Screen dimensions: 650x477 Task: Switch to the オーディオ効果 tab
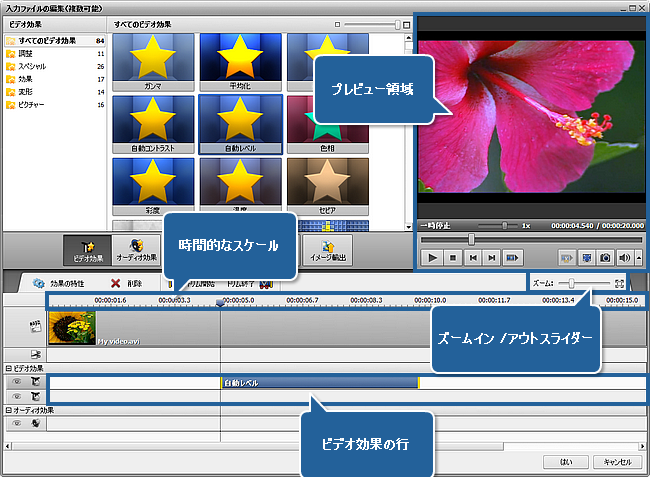pyautogui.click(x=134, y=248)
